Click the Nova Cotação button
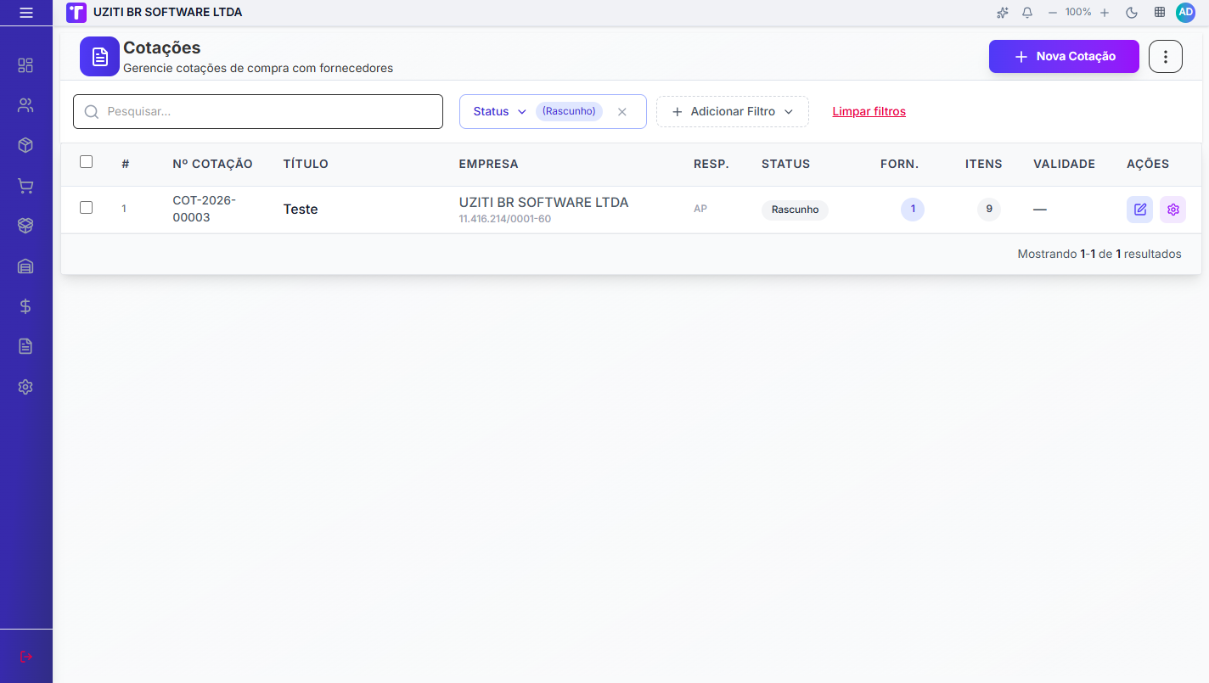Screen dimensions: 1209x683 point(1064,57)
